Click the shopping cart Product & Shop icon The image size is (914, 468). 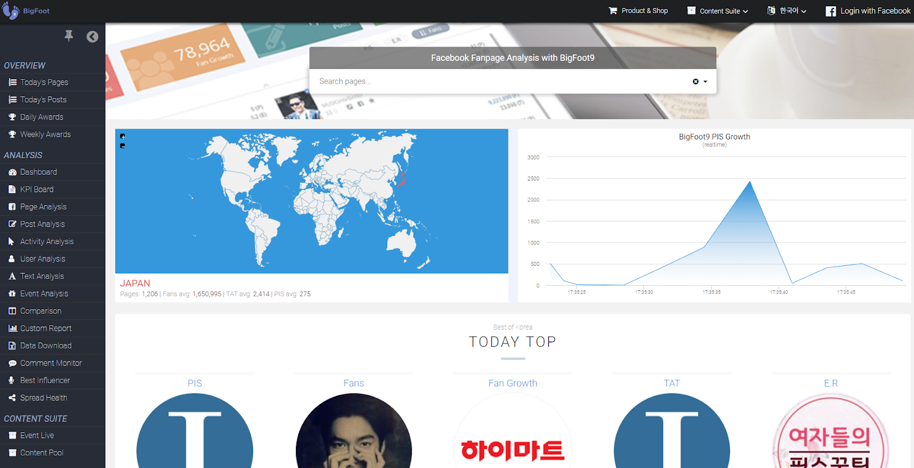click(613, 10)
